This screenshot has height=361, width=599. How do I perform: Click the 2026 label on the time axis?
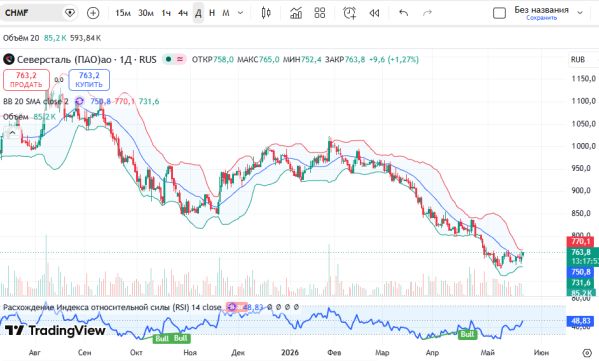coord(290,353)
